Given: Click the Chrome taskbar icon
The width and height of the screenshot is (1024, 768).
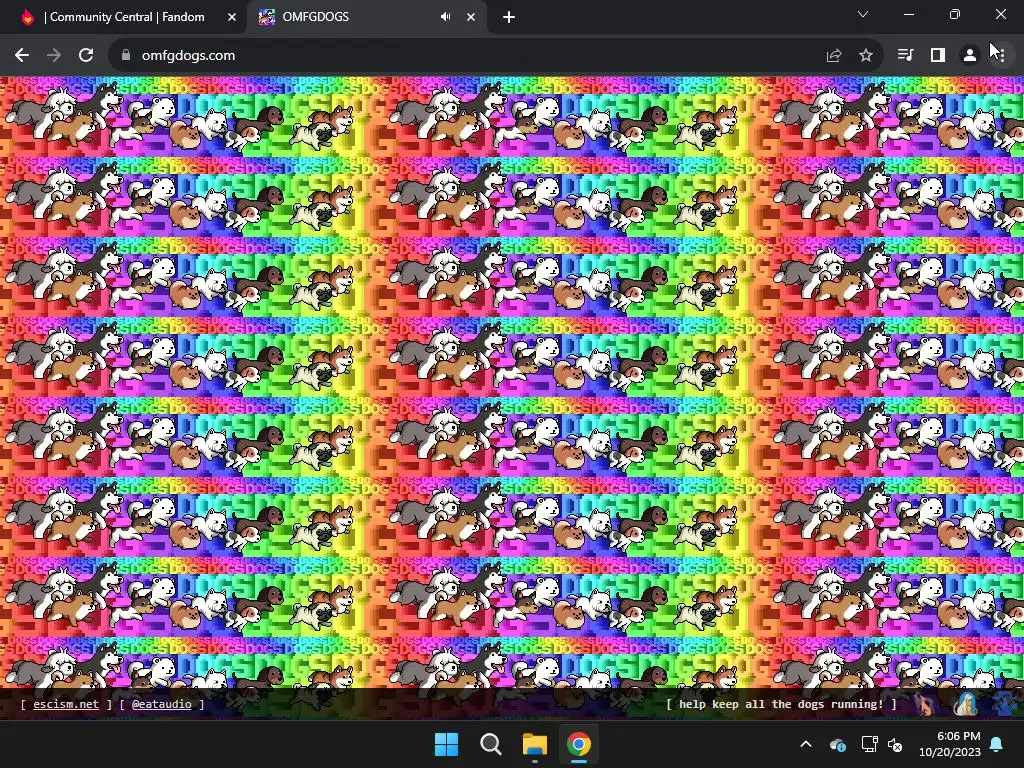Looking at the screenshot, I should [579, 744].
